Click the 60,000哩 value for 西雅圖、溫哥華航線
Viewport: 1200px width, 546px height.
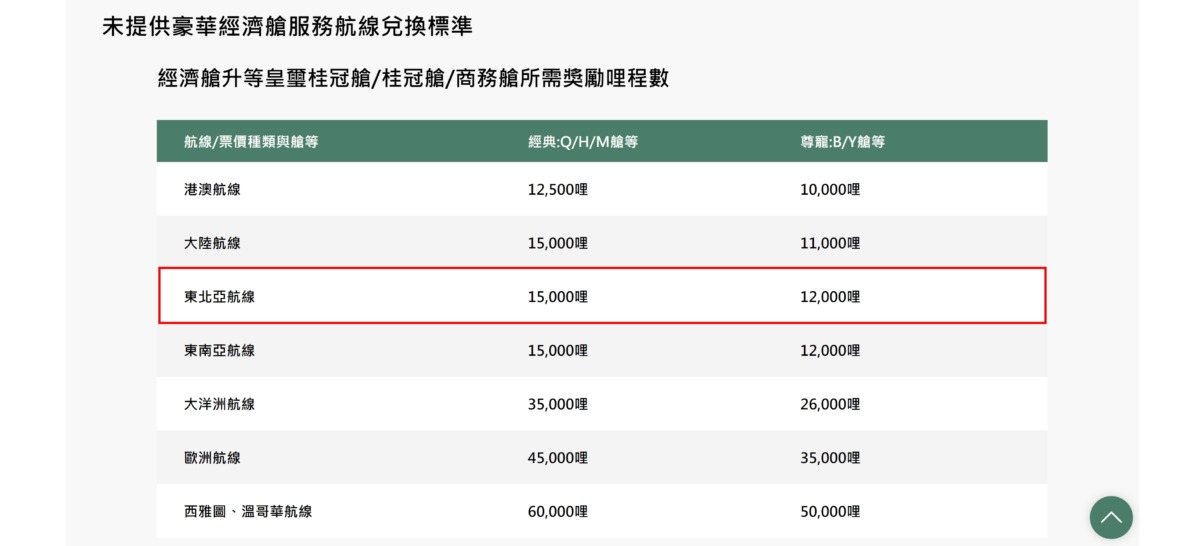point(557,512)
